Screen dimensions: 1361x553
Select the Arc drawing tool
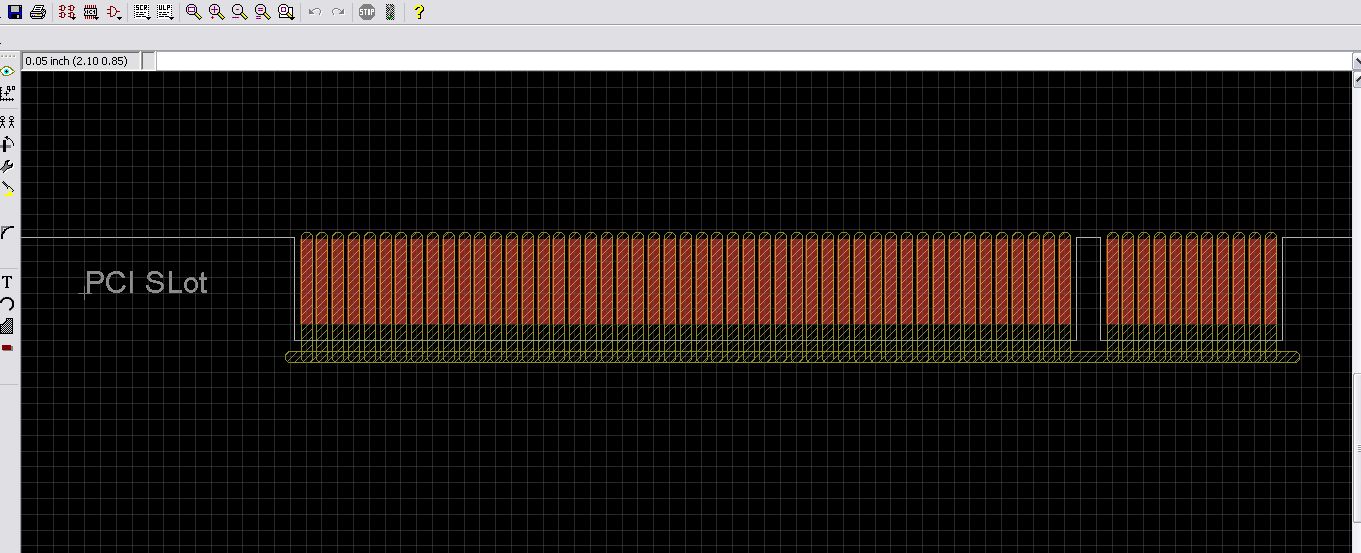click(8, 304)
